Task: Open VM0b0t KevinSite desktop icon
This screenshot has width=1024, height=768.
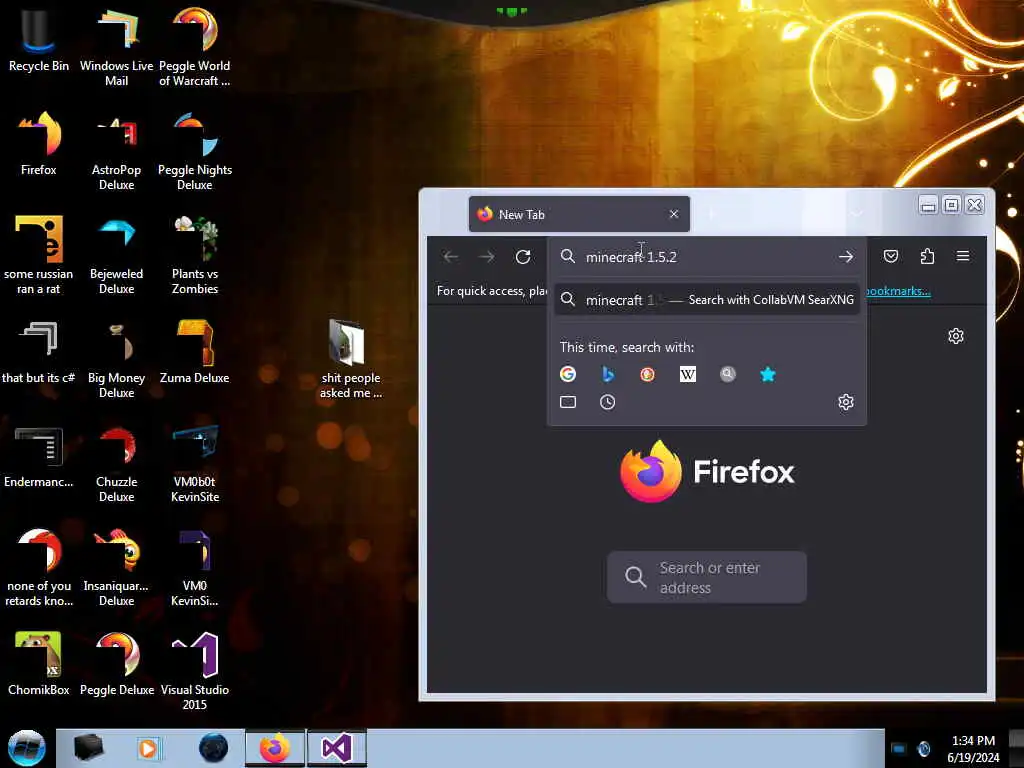Action: [x=195, y=464]
